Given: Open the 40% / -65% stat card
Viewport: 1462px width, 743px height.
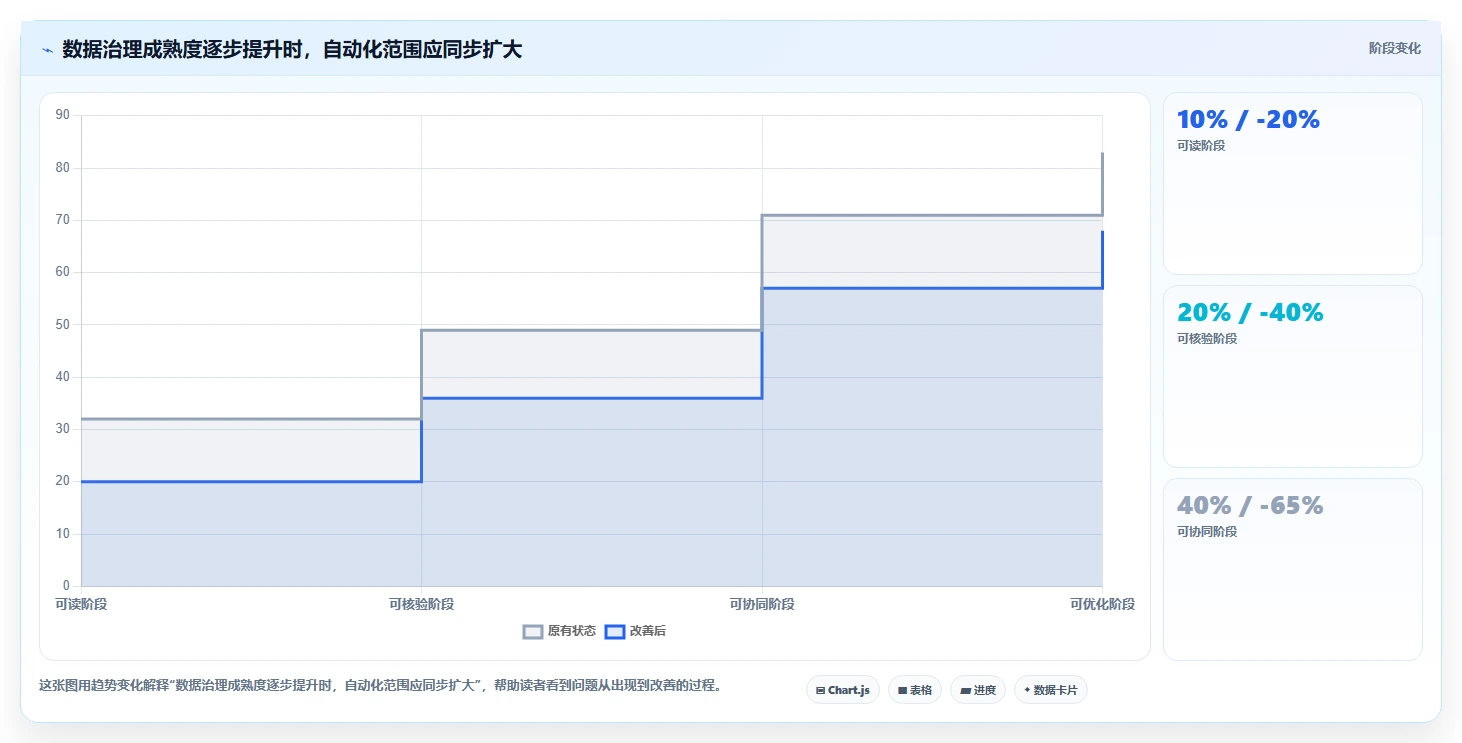Looking at the screenshot, I should point(1293,569).
